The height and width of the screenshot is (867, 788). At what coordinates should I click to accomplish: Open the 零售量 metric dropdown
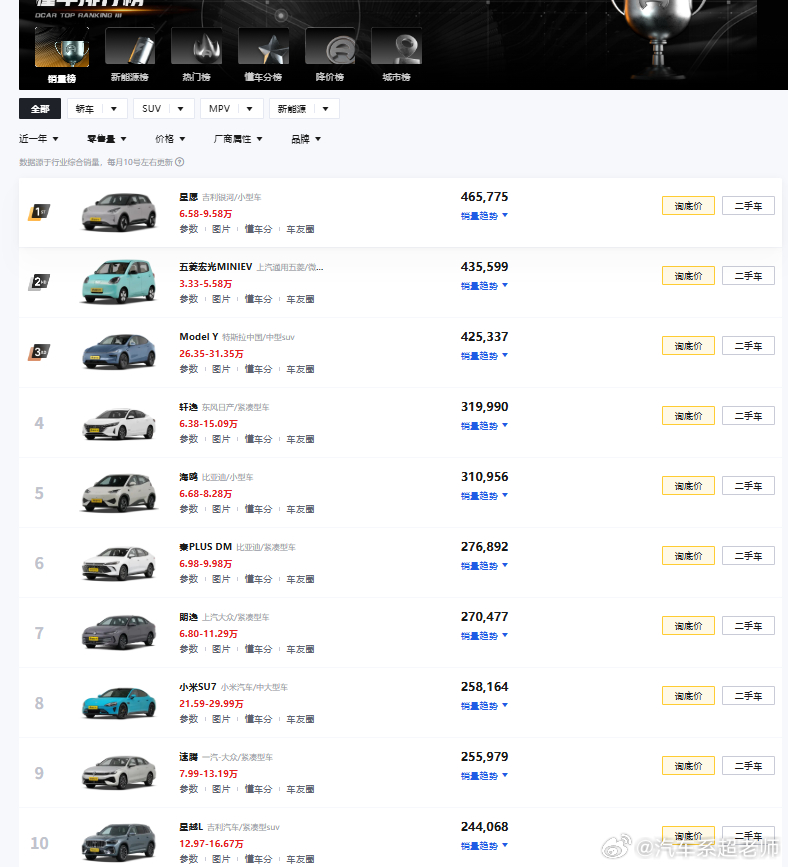[107, 139]
